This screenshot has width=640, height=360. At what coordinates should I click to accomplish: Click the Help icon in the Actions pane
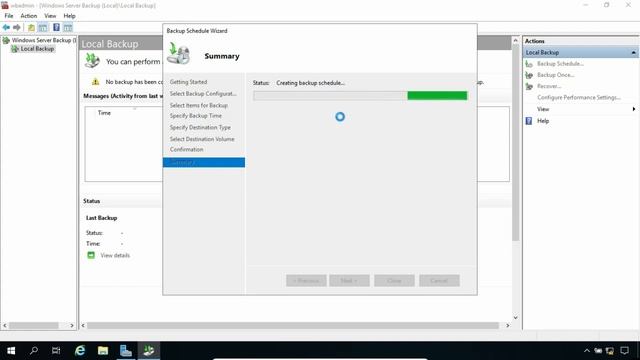(x=529, y=121)
